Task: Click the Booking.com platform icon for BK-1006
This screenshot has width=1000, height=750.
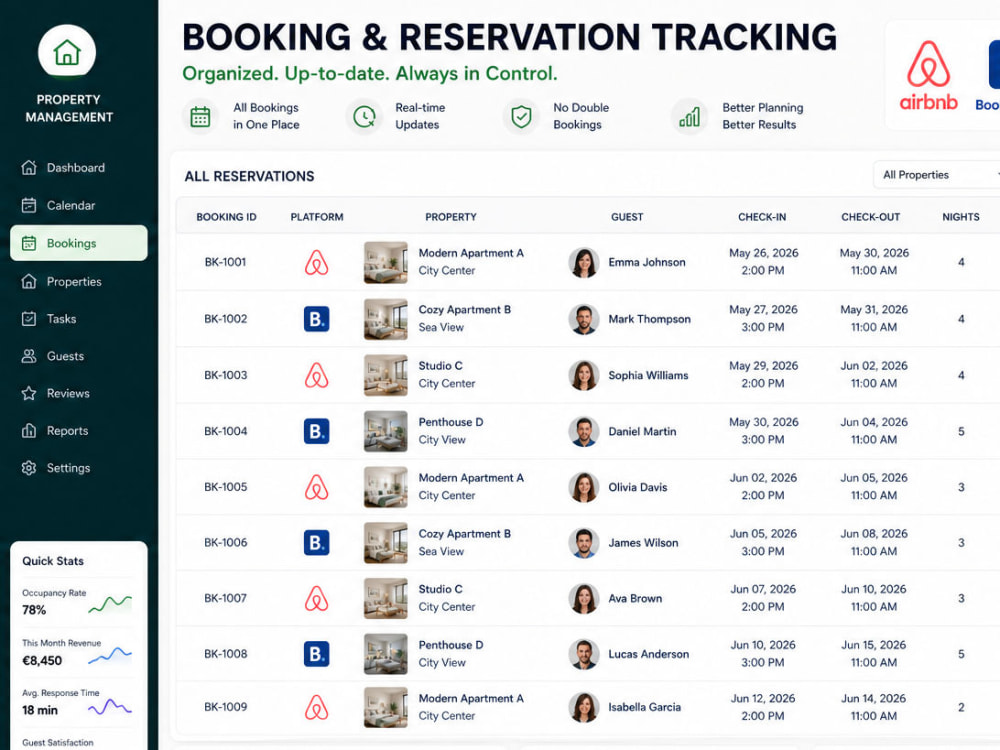Action: [x=316, y=543]
